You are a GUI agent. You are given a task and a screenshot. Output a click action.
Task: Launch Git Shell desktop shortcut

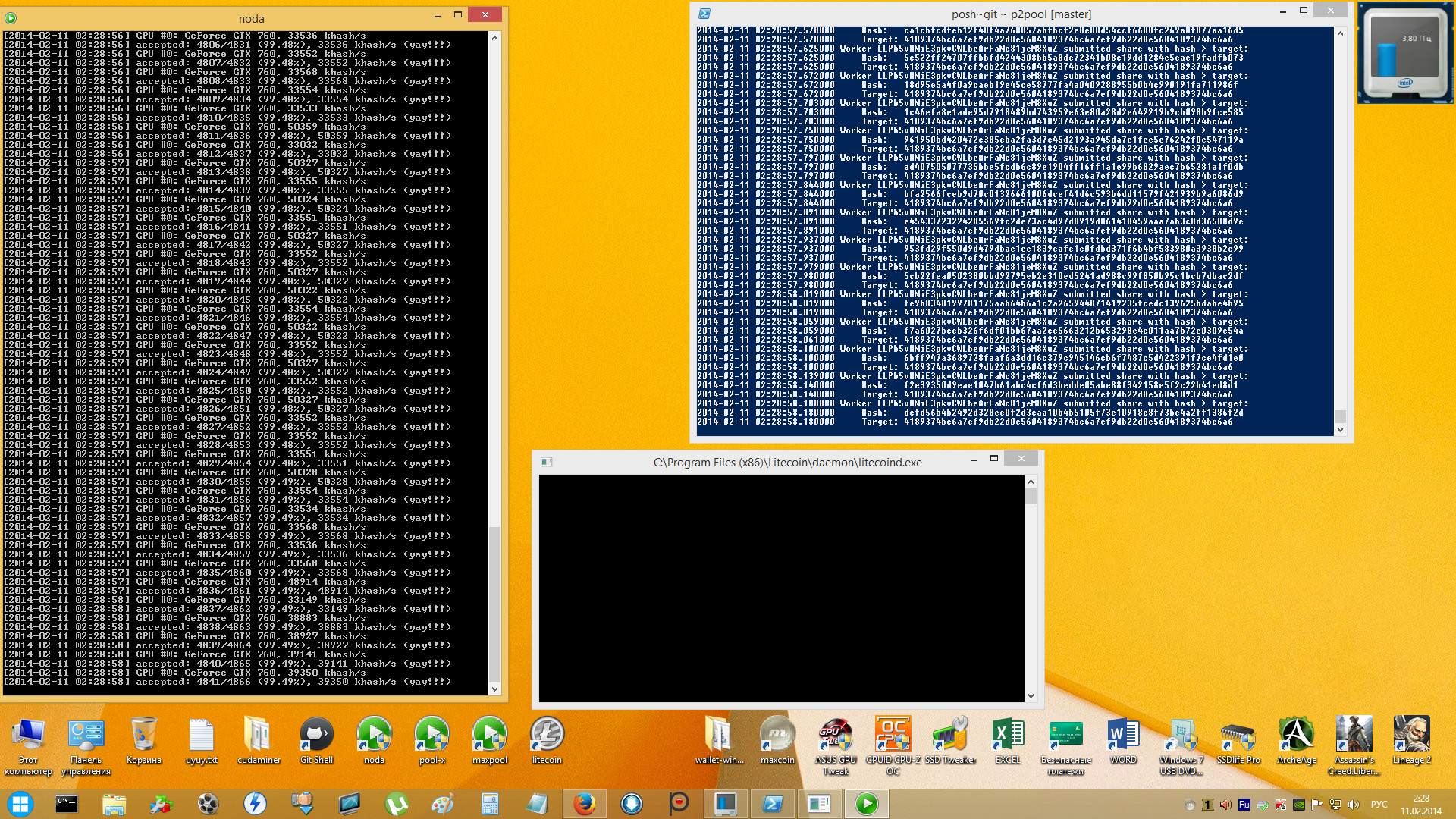pos(316,742)
